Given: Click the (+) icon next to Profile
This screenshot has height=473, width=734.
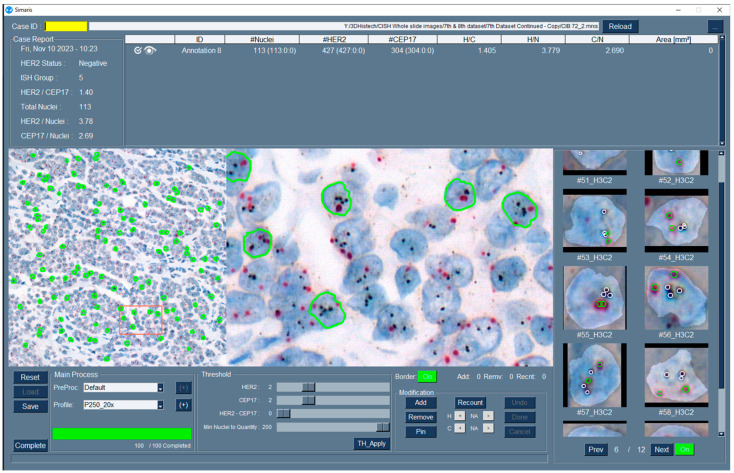Looking at the screenshot, I should (x=184, y=405).
